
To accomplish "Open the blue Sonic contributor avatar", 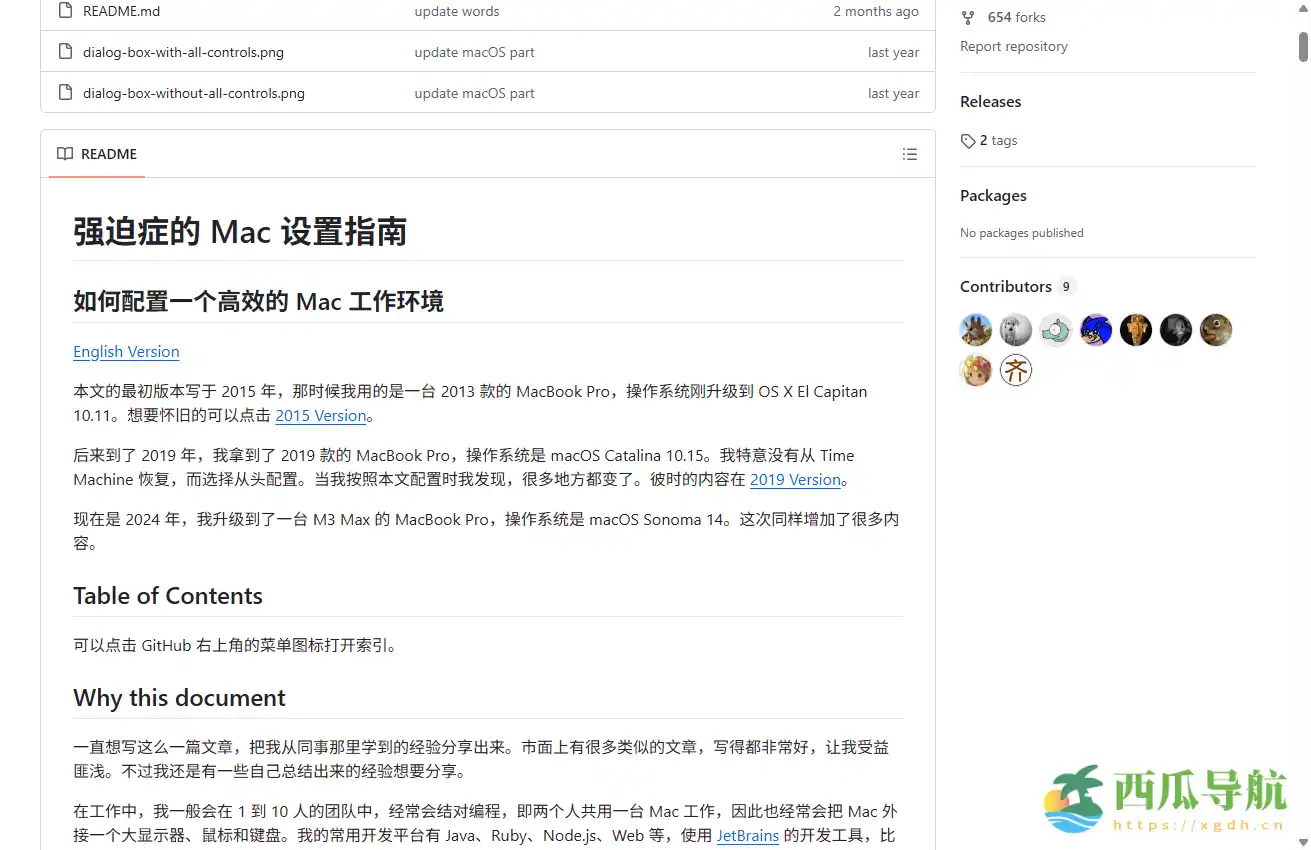I will click(x=1096, y=330).
